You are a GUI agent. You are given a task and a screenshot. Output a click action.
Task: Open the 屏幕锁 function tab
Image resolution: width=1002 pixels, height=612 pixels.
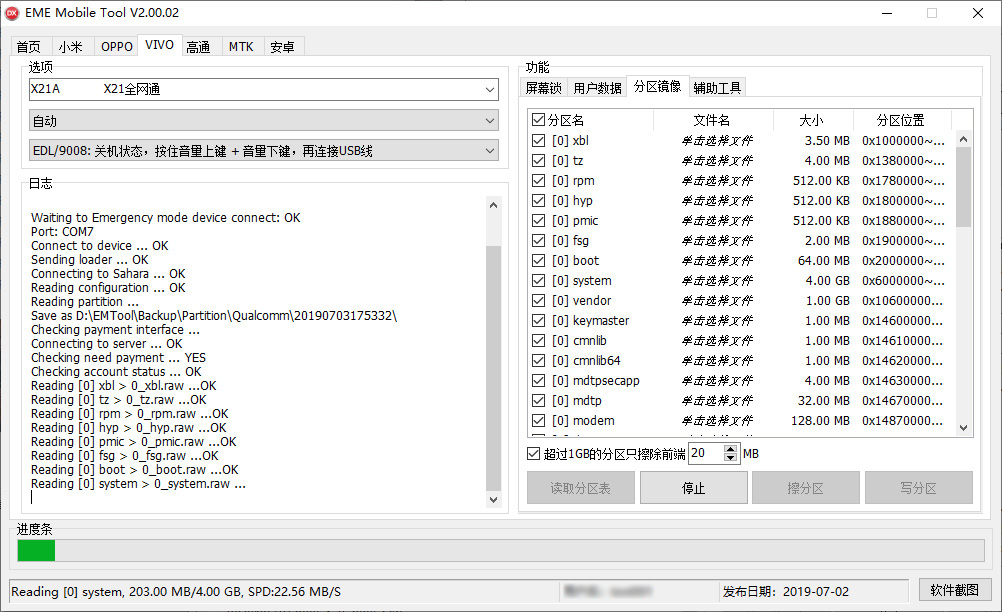coord(544,88)
